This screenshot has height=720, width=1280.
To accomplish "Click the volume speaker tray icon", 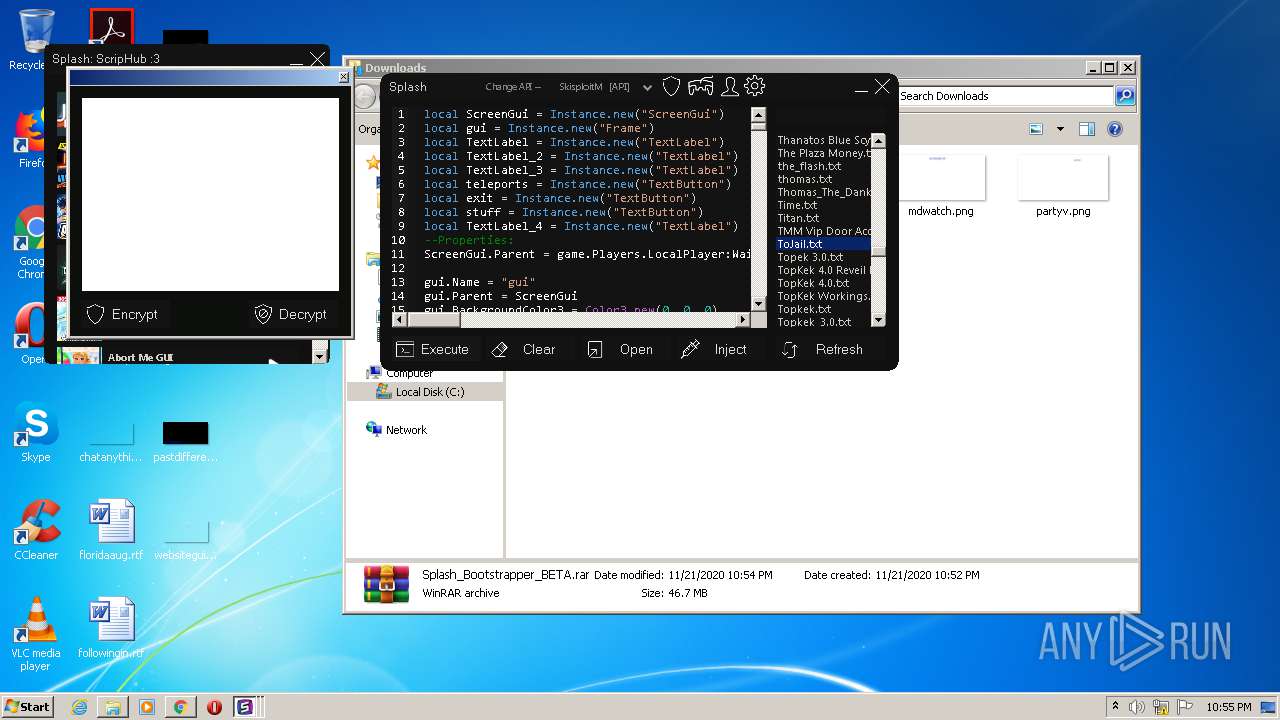I will 1138,707.
